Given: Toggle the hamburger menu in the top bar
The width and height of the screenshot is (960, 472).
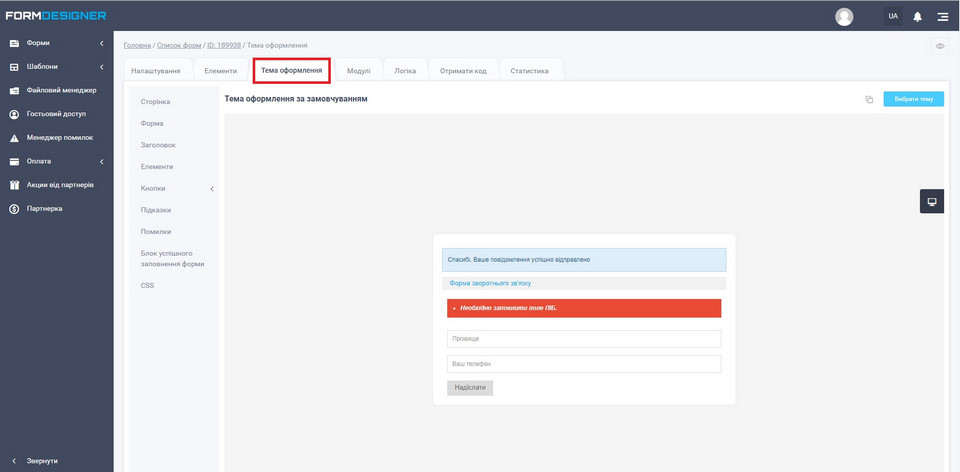Looking at the screenshot, I should tap(943, 17).
